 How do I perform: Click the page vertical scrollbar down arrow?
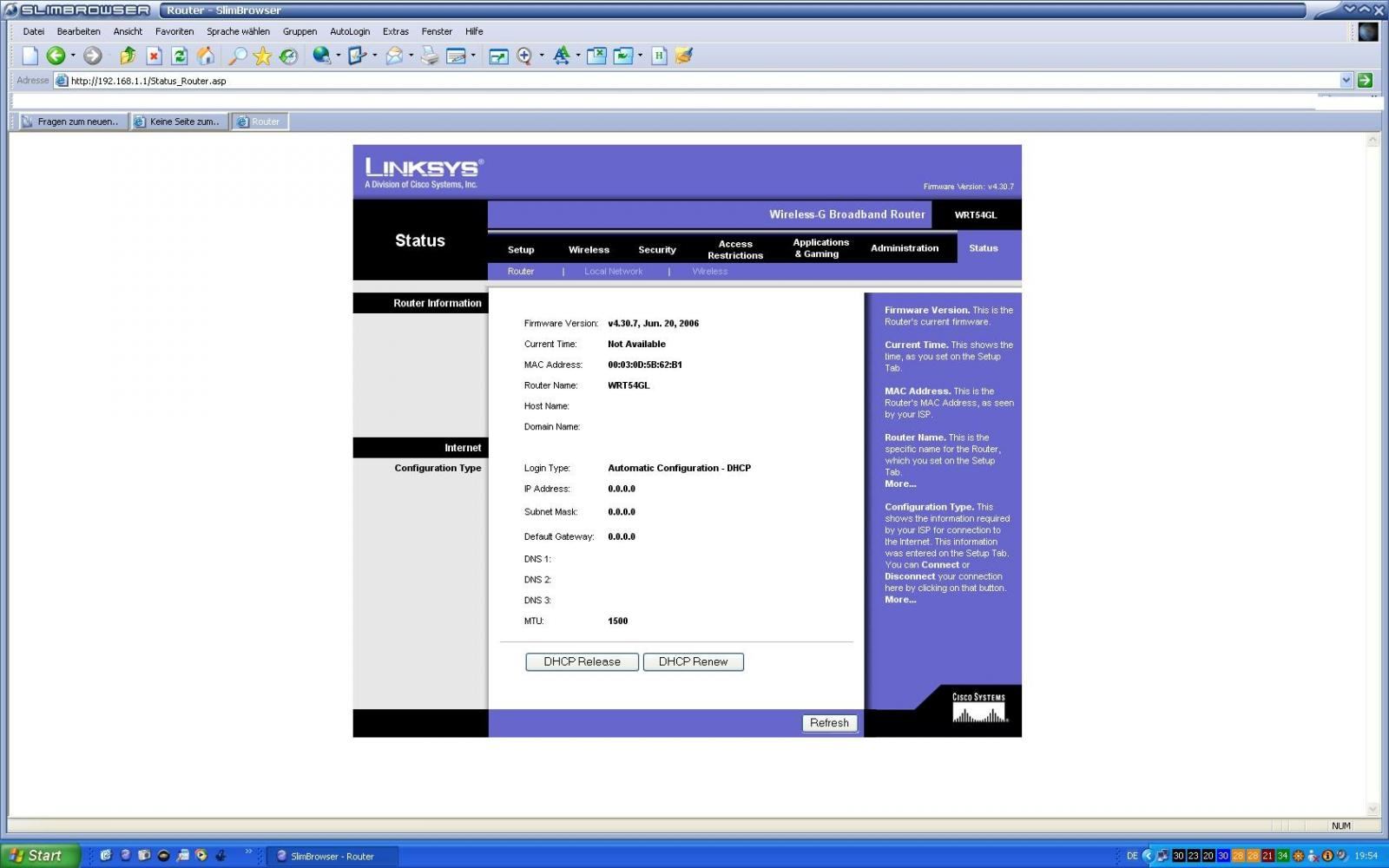click(1373, 809)
